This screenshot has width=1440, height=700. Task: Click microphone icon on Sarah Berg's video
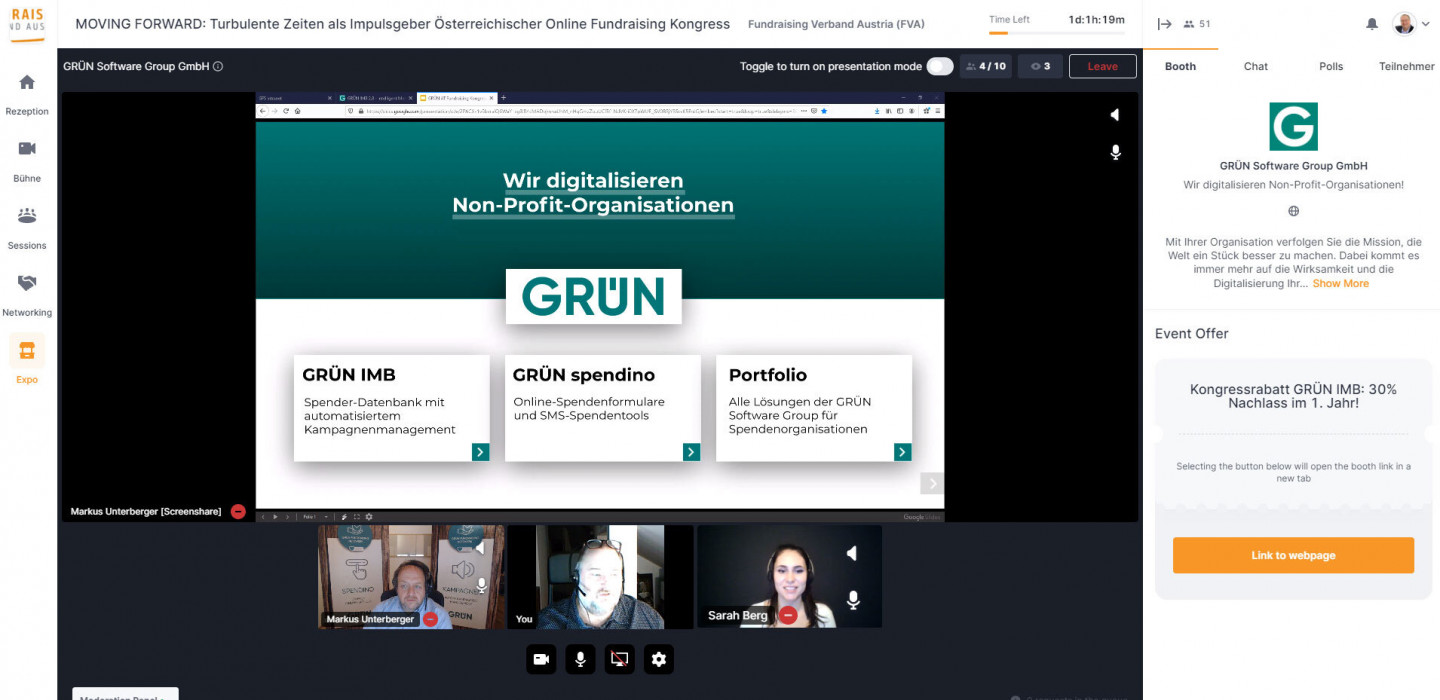853,599
